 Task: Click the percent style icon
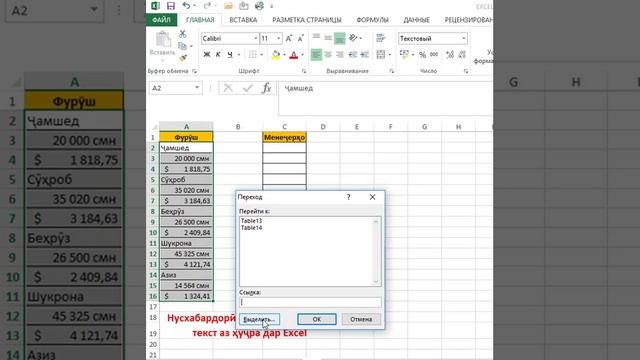tap(422, 54)
